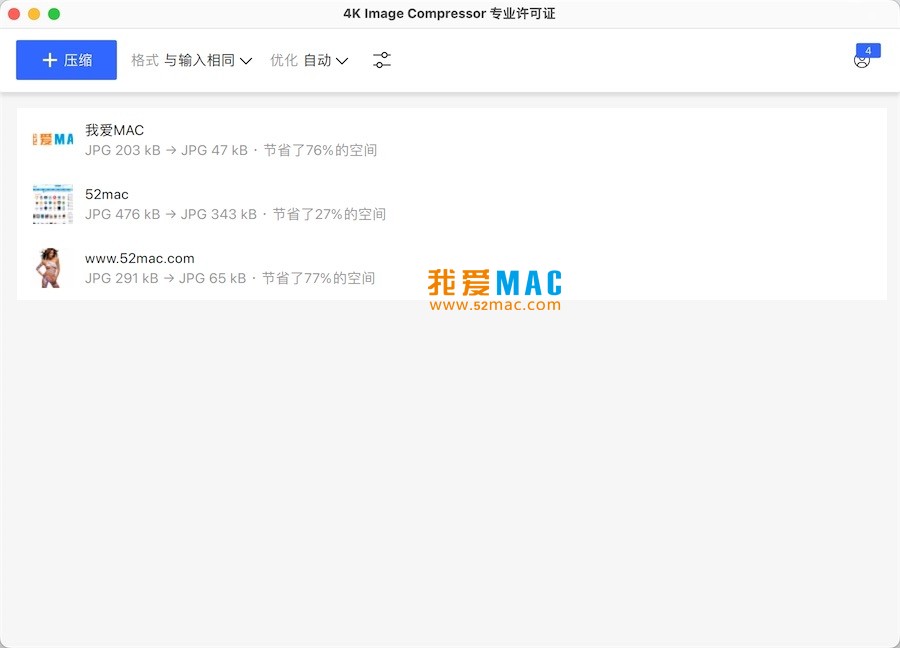The width and height of the screenshot is (900, 648).
Task: Click the text JPG 291 kB → JPG 65 kB
Action: pyautogui.click(x=165, y=278)
